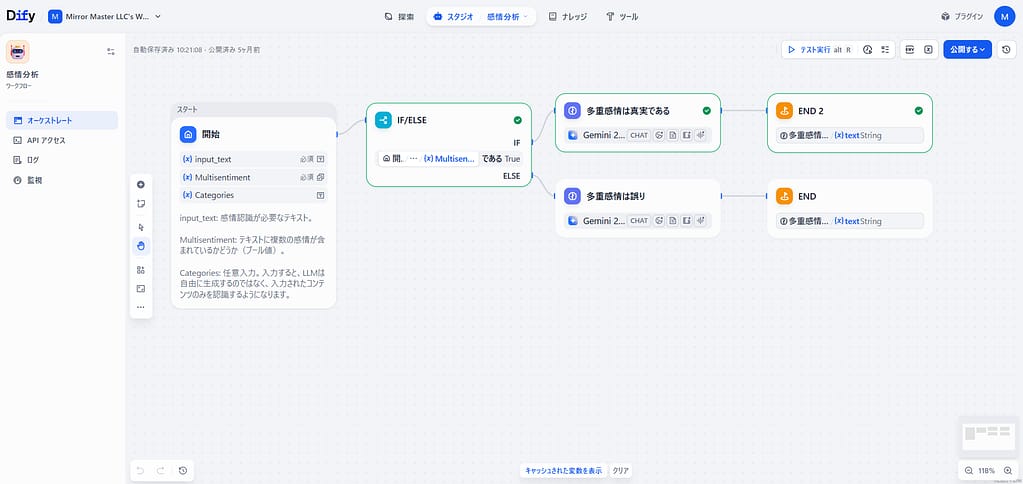Open the version history clock icon

1005,49
